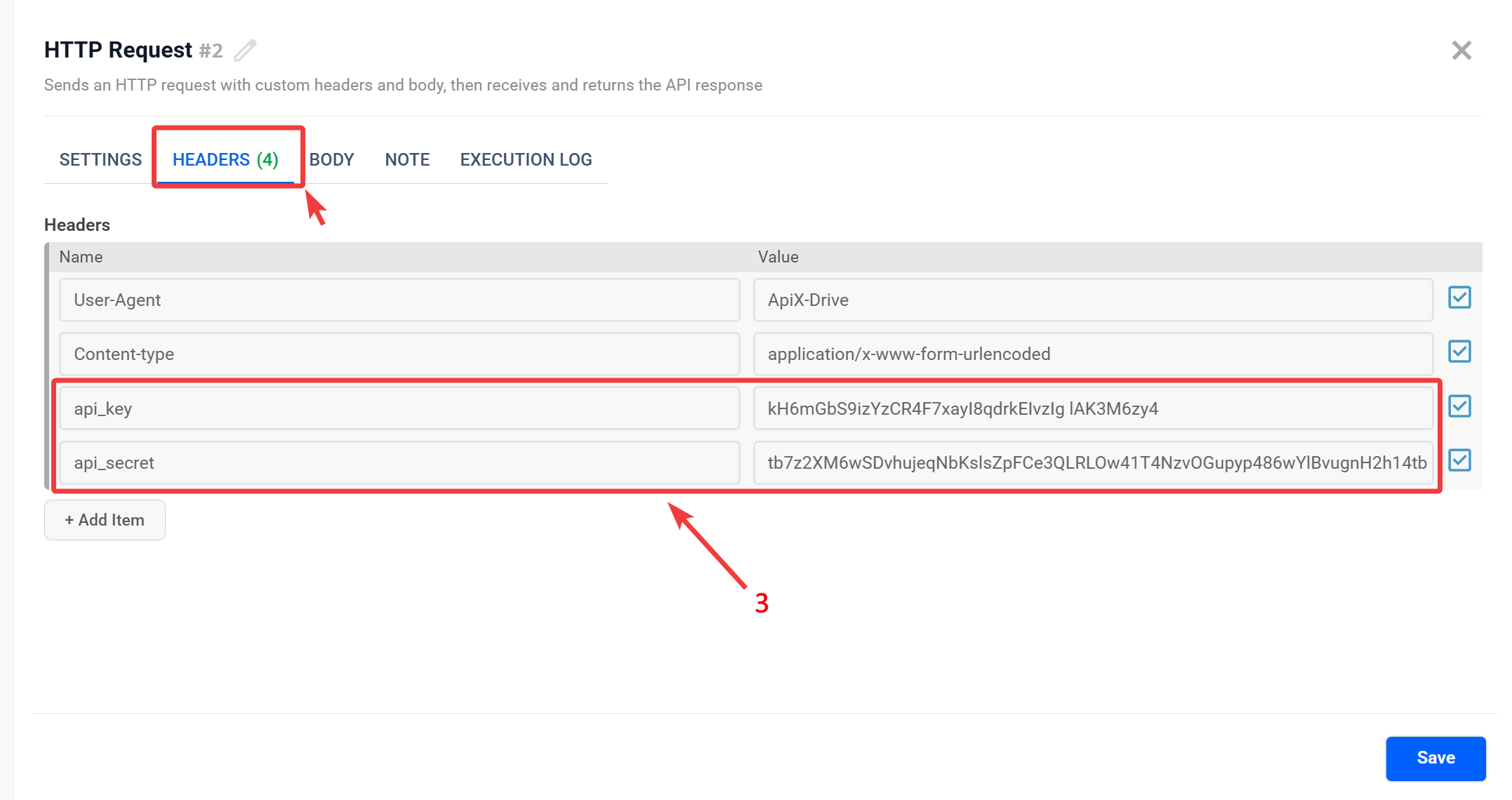Screen dimensions: 1512x800
Task: Edit the ApiX-Drive value field
Action: pyautogui.click(x=1093, y=300)
